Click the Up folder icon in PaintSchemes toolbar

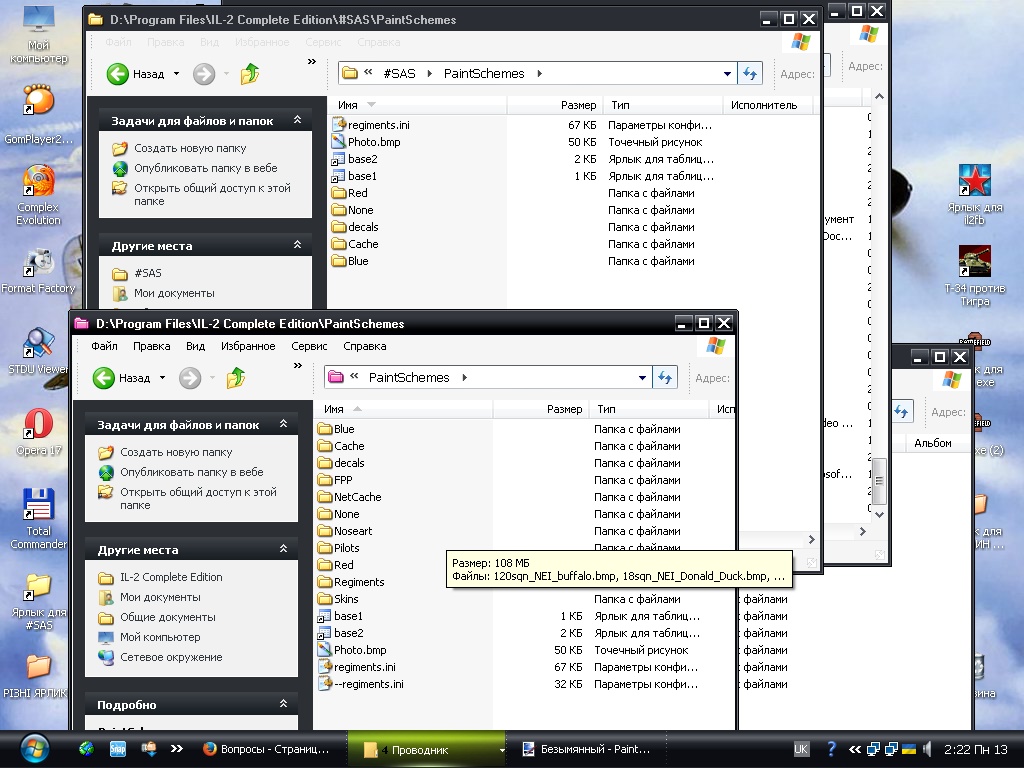pyautogui.click(x=236, y=378)
